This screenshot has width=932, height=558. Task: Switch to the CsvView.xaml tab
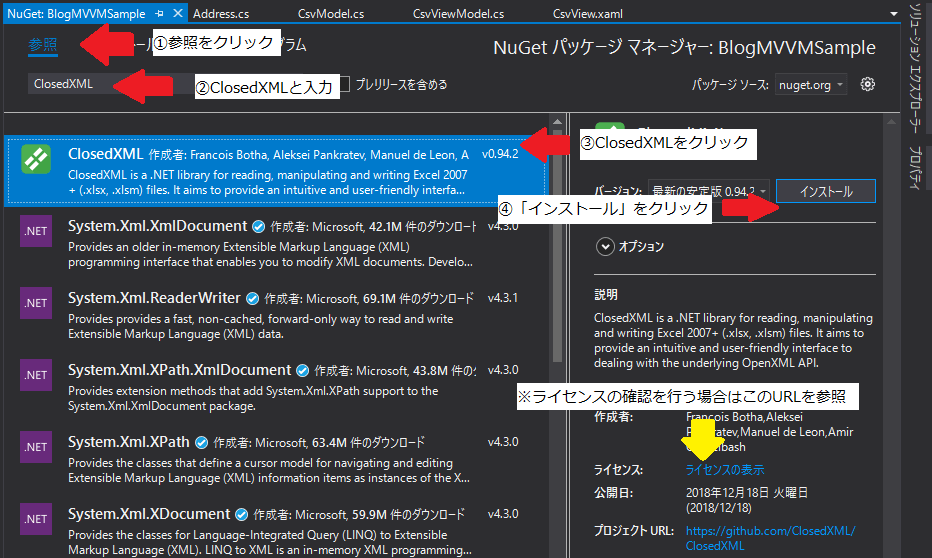(x=587, y=14)
